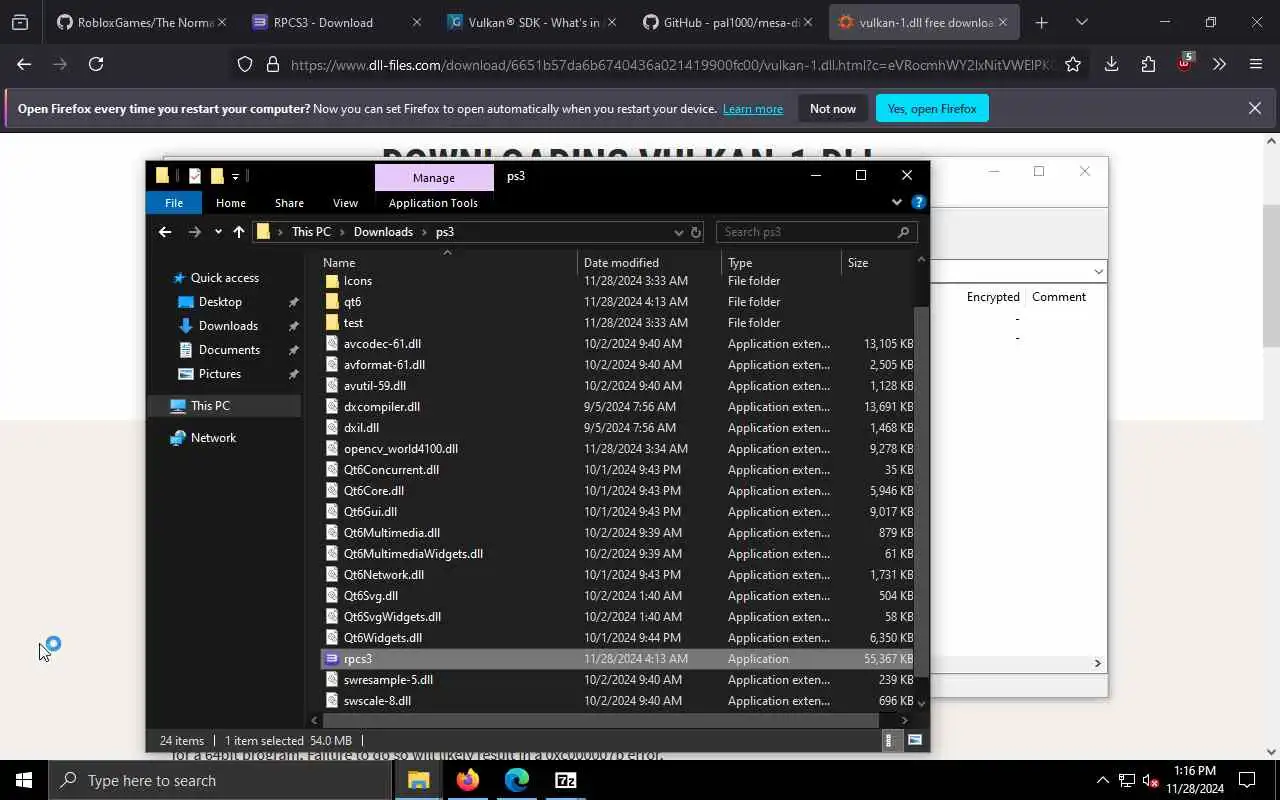This screenshot has height=800, width=1280.
Task: Click Yes, open Firefox button
Action: click(x=932, y=108)
